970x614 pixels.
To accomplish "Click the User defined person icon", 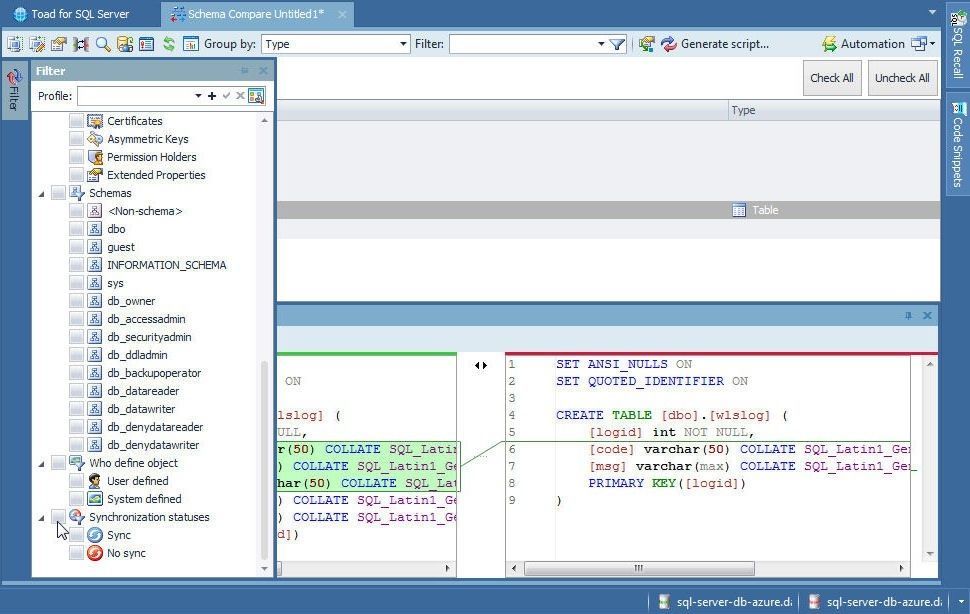I will [95, 481].
